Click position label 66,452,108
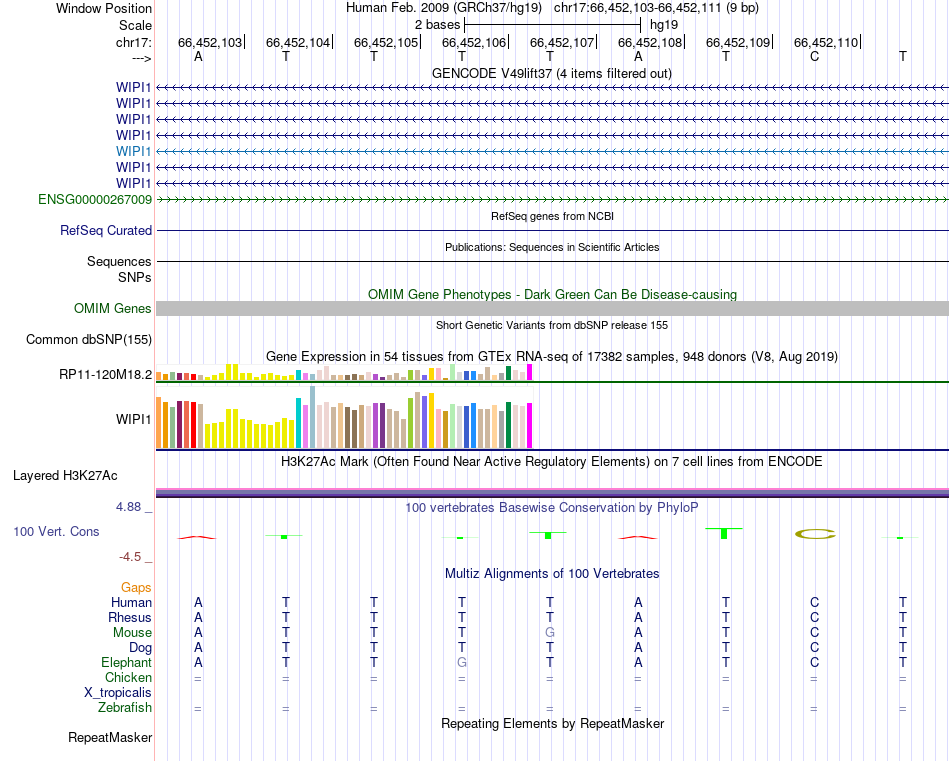 pyautogui.click(x=649, y=42)
